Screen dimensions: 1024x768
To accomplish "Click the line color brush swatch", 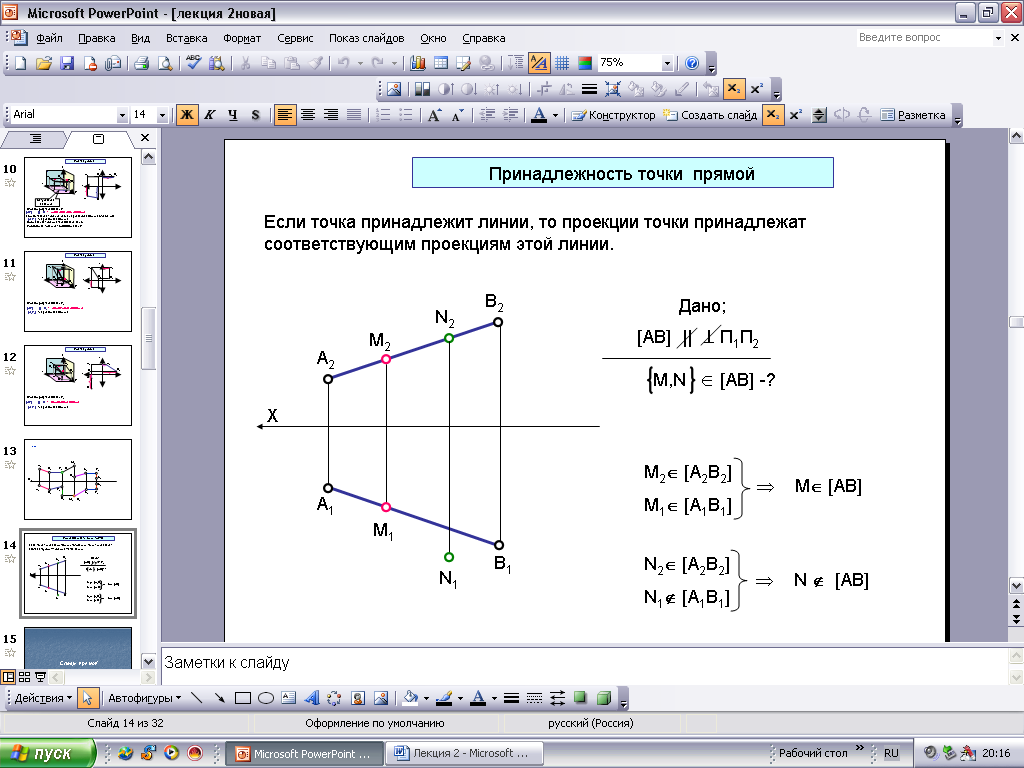I will pyautogui.click(x=444, y=698).
